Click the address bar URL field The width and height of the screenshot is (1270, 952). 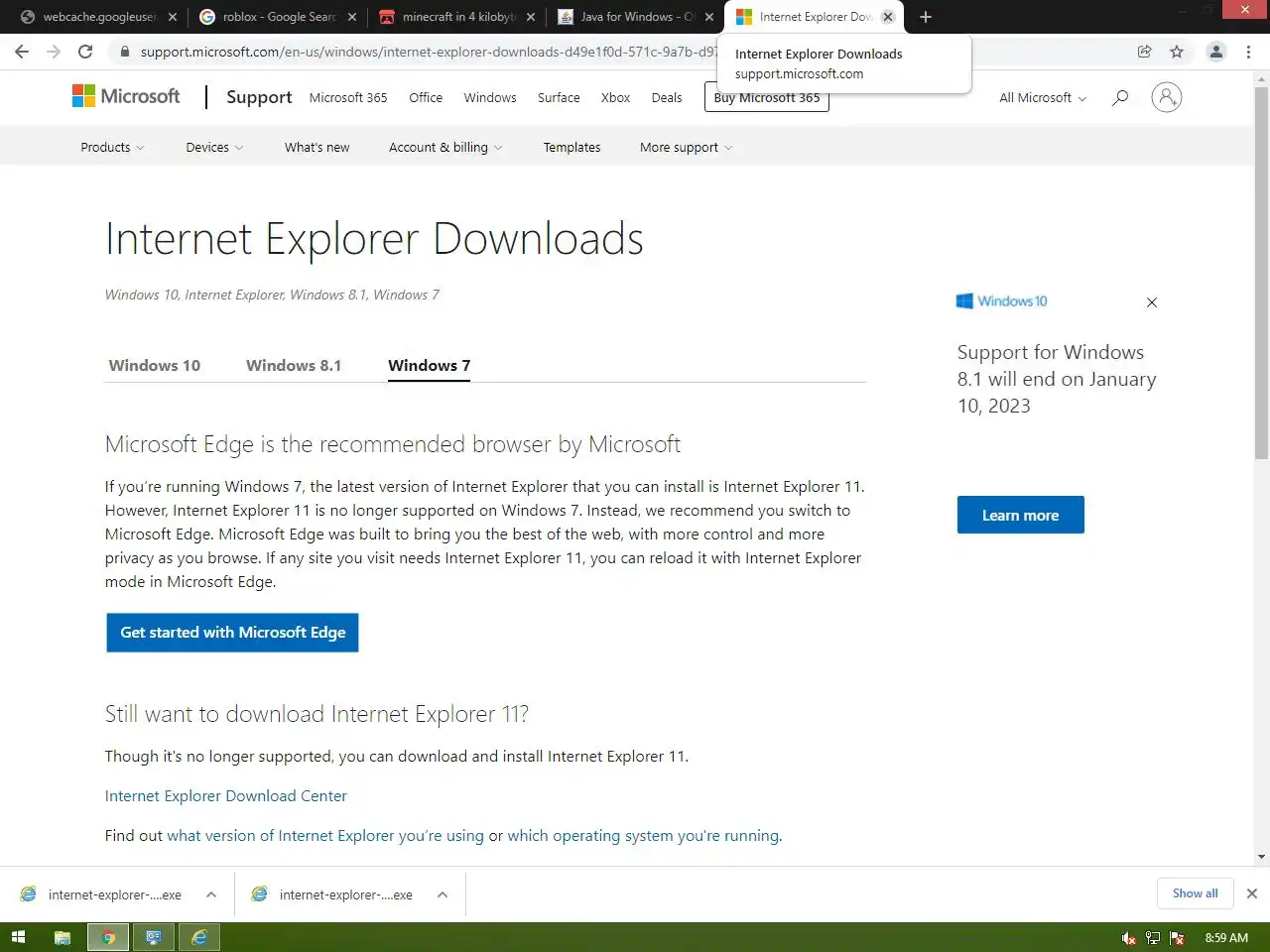click(x=427, y=52)
